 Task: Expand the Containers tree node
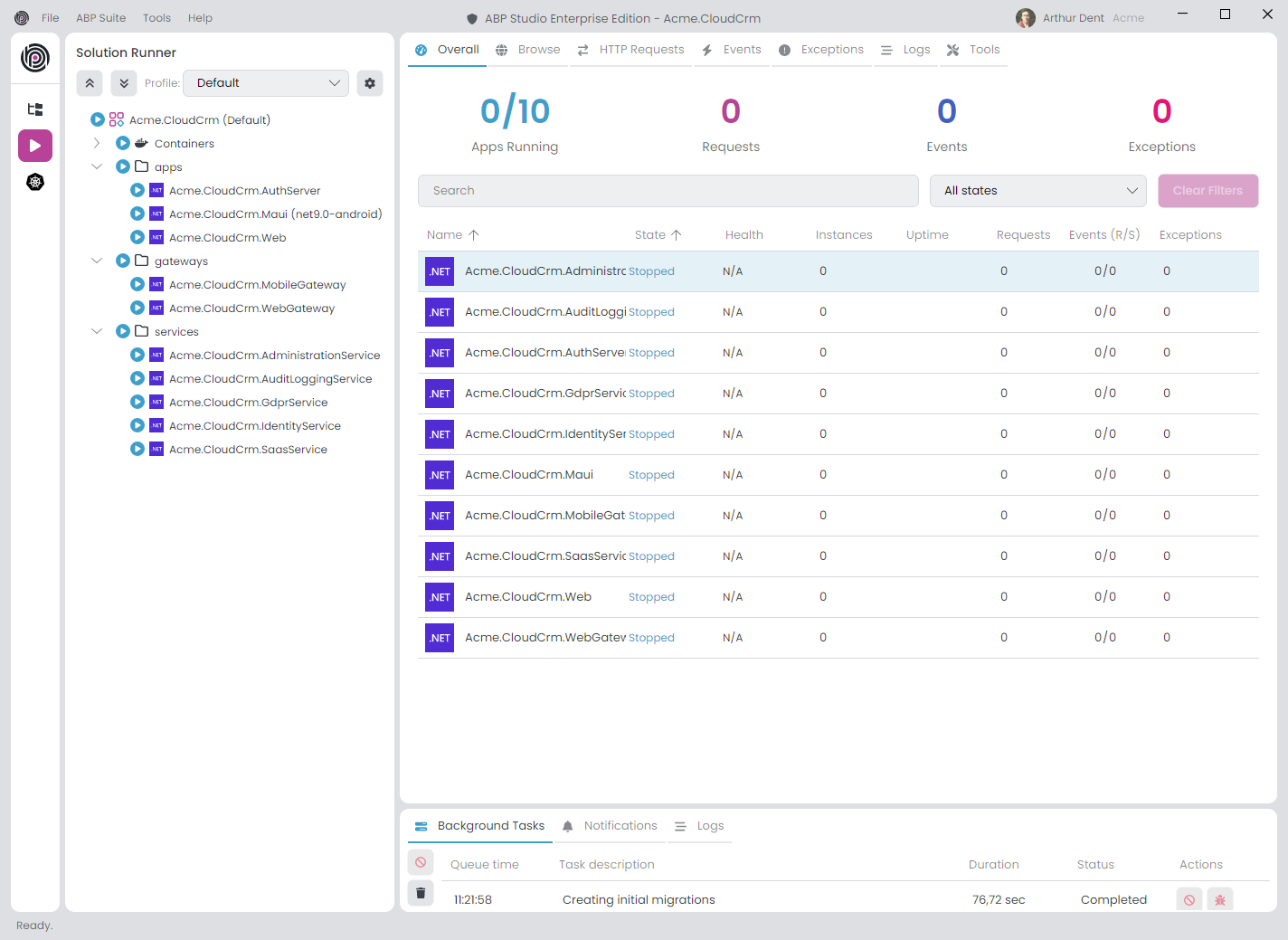(x=97, y=144)
